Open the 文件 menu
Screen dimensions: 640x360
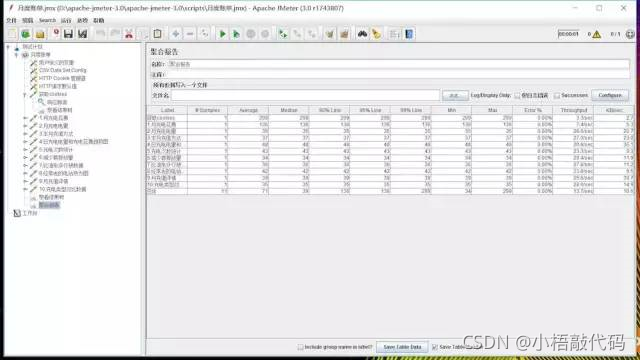pyautogui.click(x=11, y=20)
